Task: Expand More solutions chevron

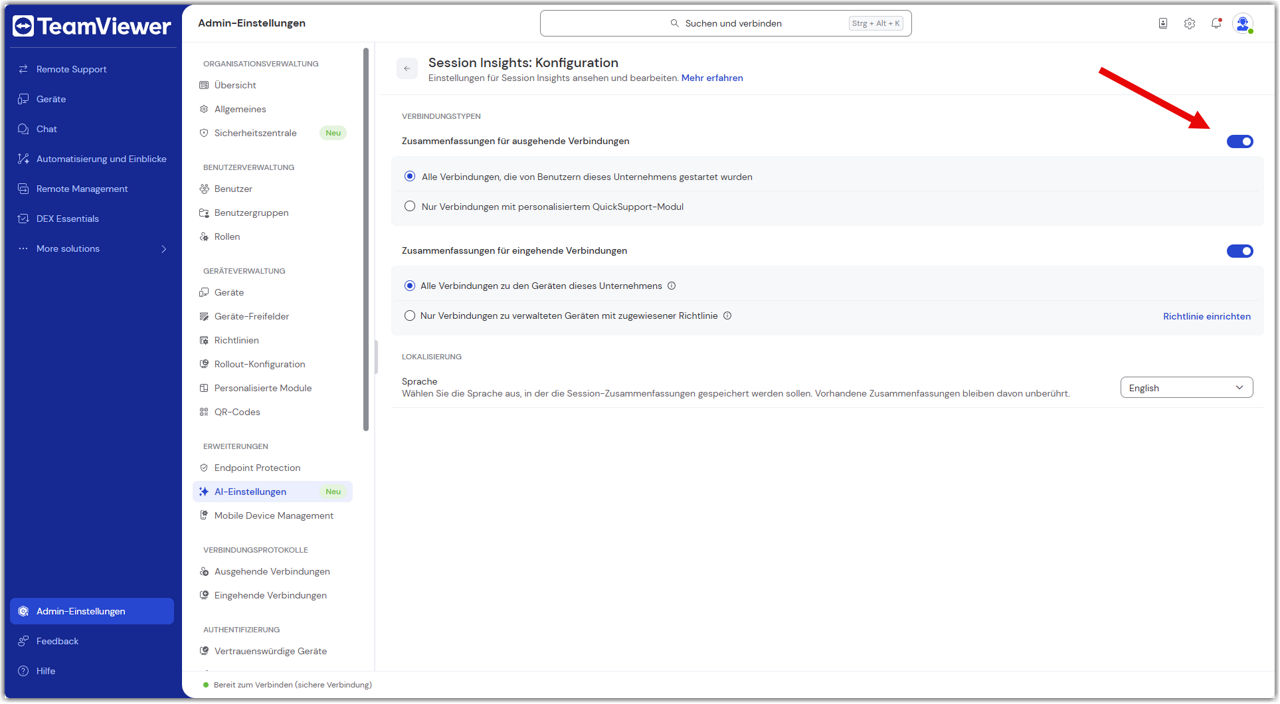Action: point(164,249)
